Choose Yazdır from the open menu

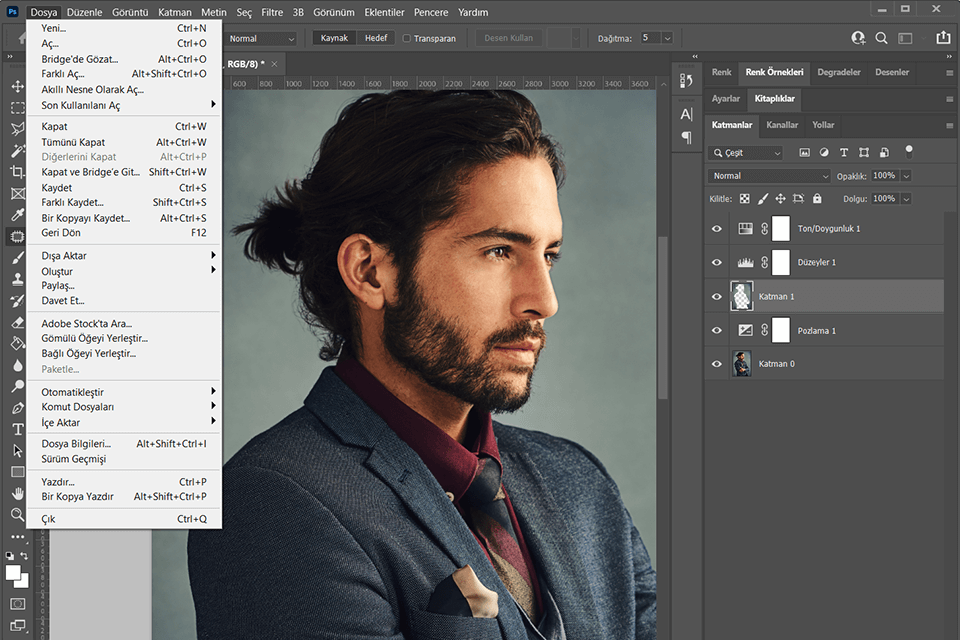(60, 481)
